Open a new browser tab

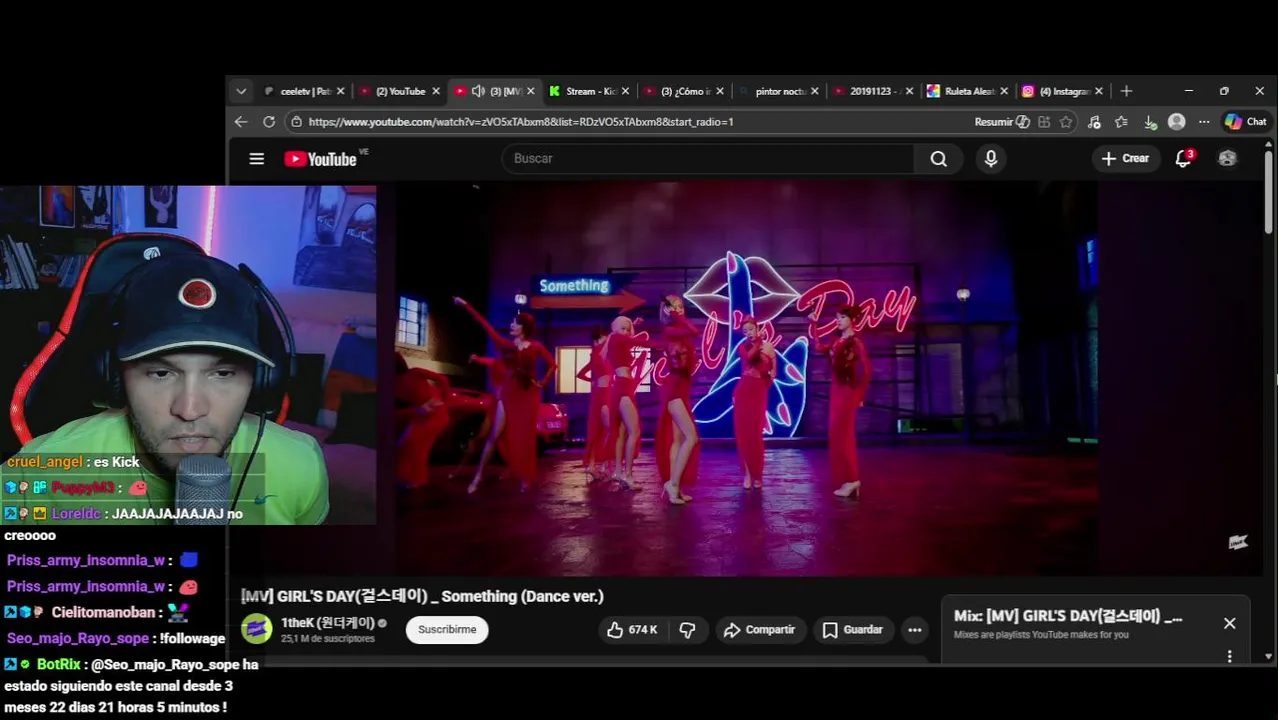point(1126,91)
